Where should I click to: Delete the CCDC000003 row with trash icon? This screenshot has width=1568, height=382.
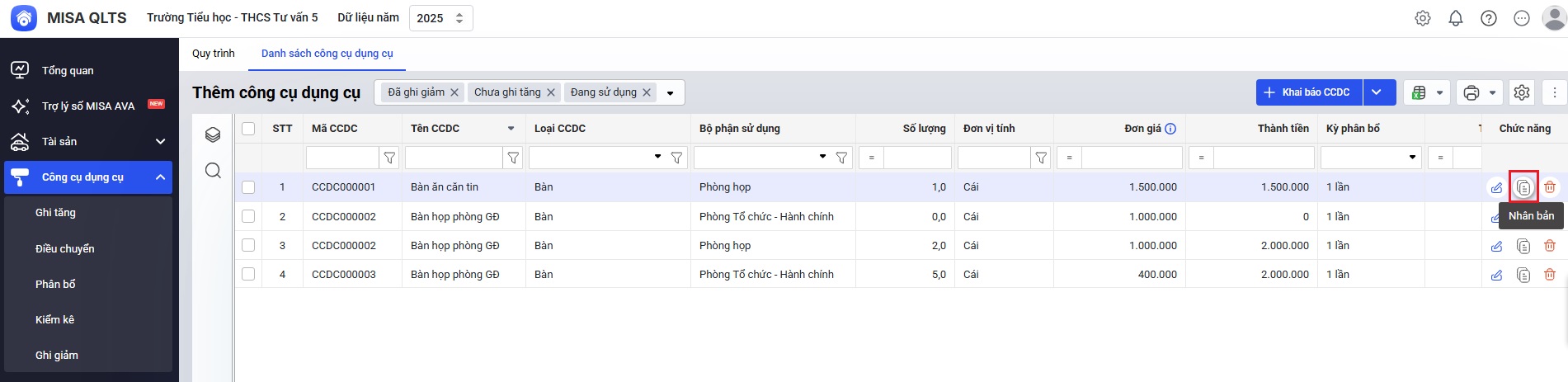pyautogui.click(x=1550, y=275)
